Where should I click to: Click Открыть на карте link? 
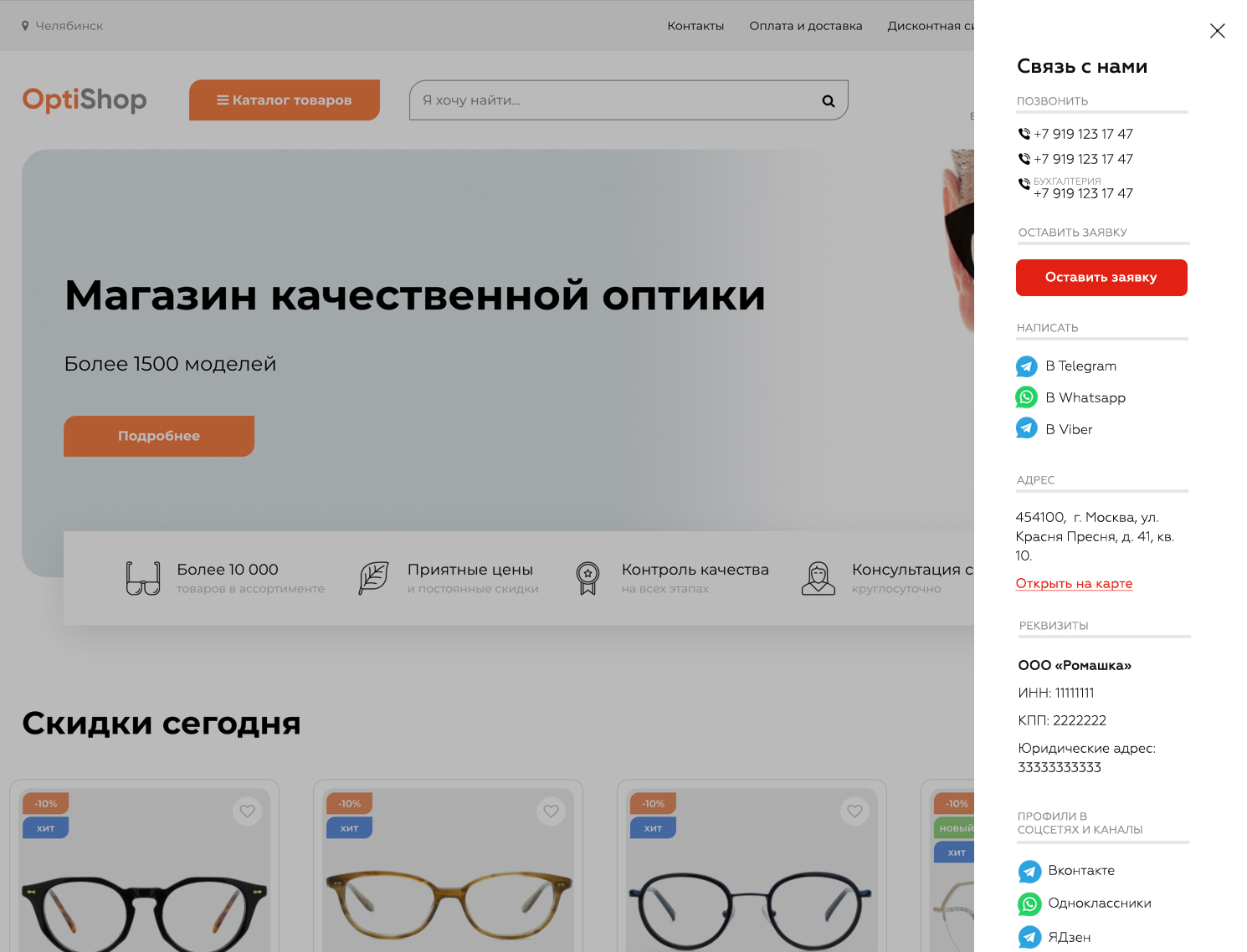1074,583
